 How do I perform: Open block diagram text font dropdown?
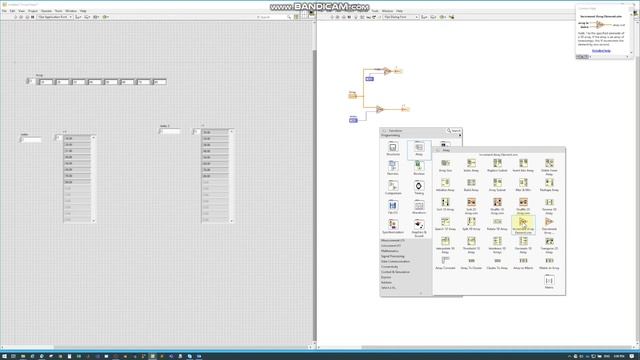click(x=401, y=17)
